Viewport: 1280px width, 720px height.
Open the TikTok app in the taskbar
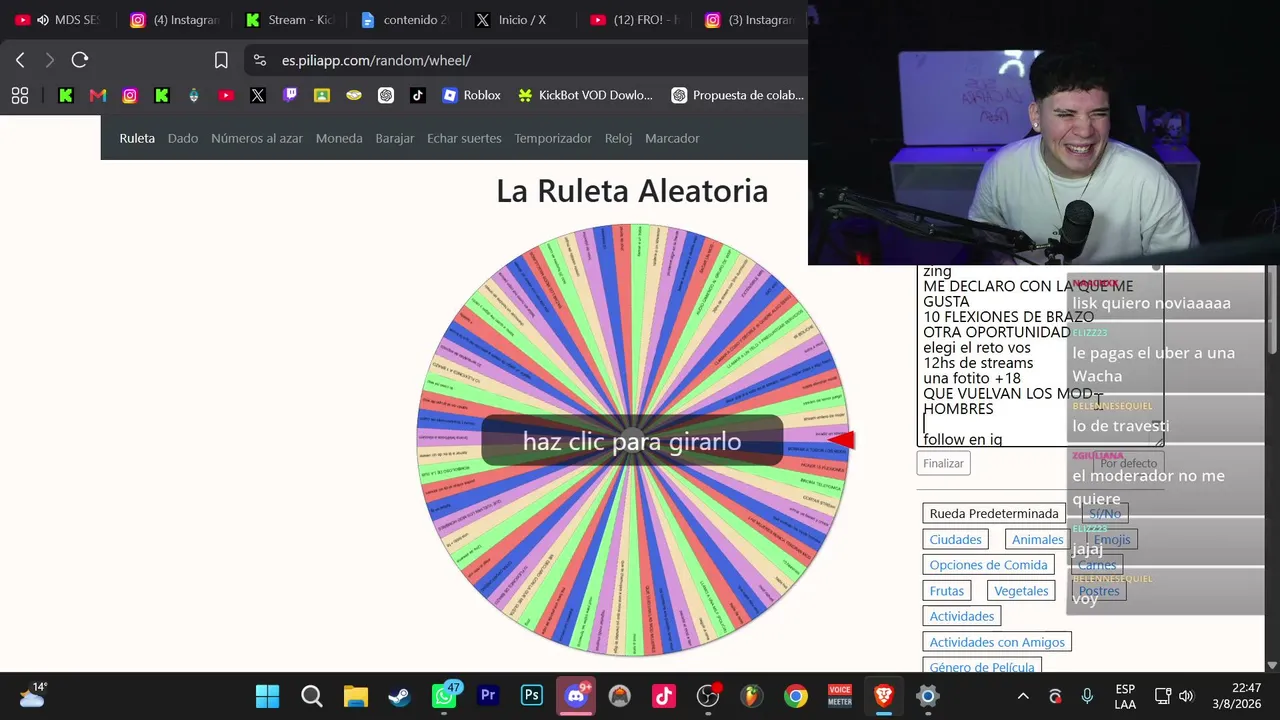664,696
